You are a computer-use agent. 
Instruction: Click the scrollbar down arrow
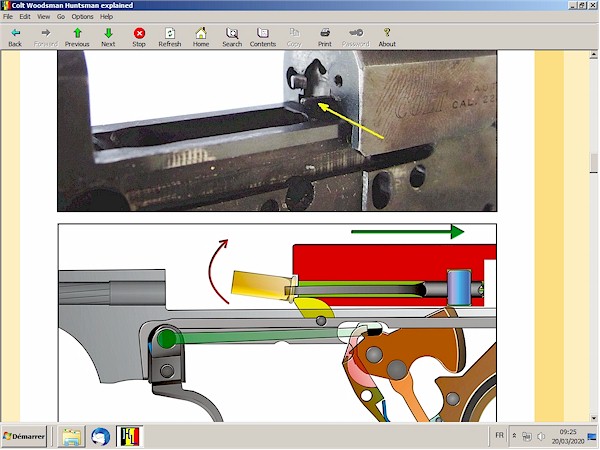coord(593,418)
